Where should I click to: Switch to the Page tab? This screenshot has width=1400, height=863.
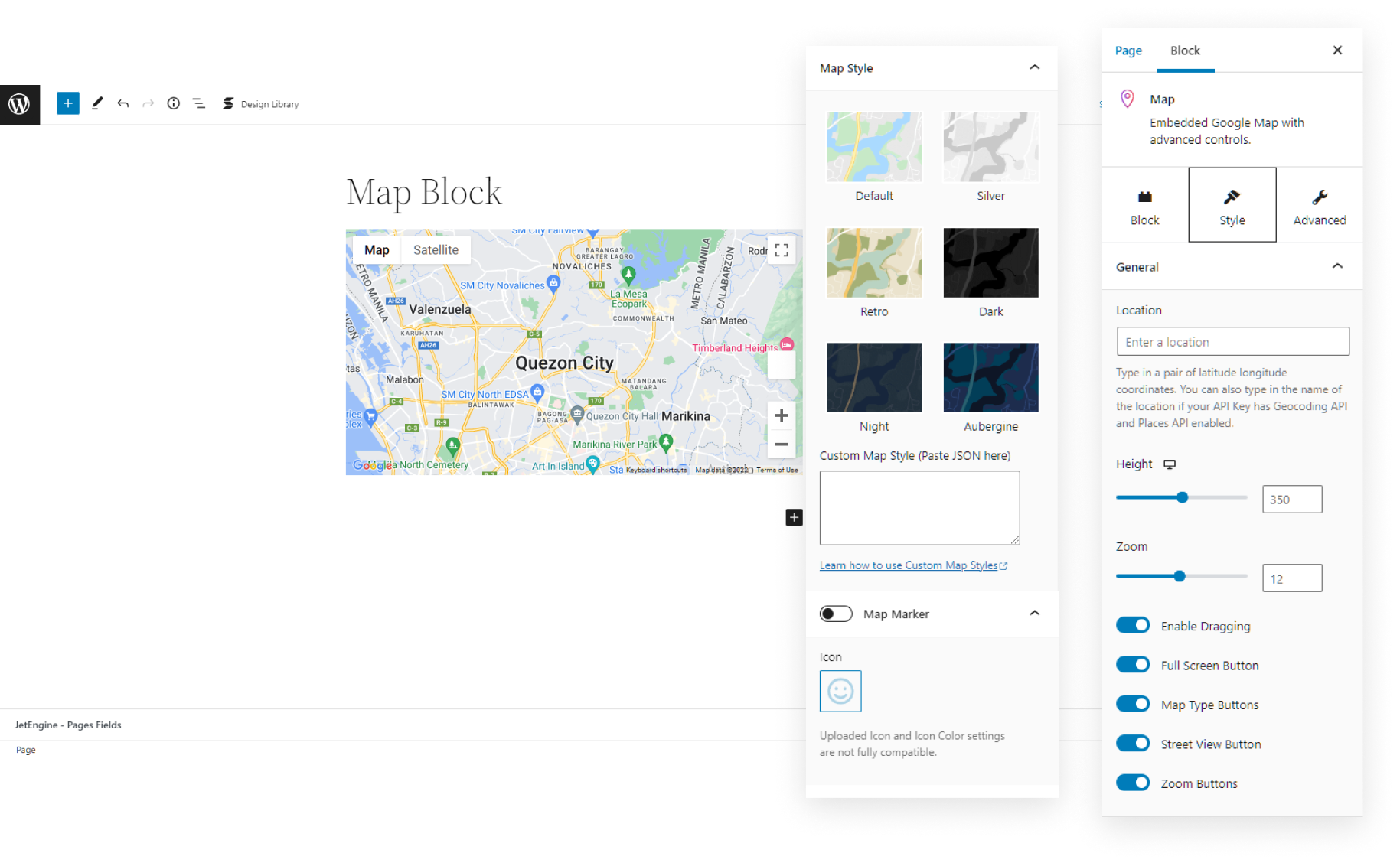point(1128,50)
